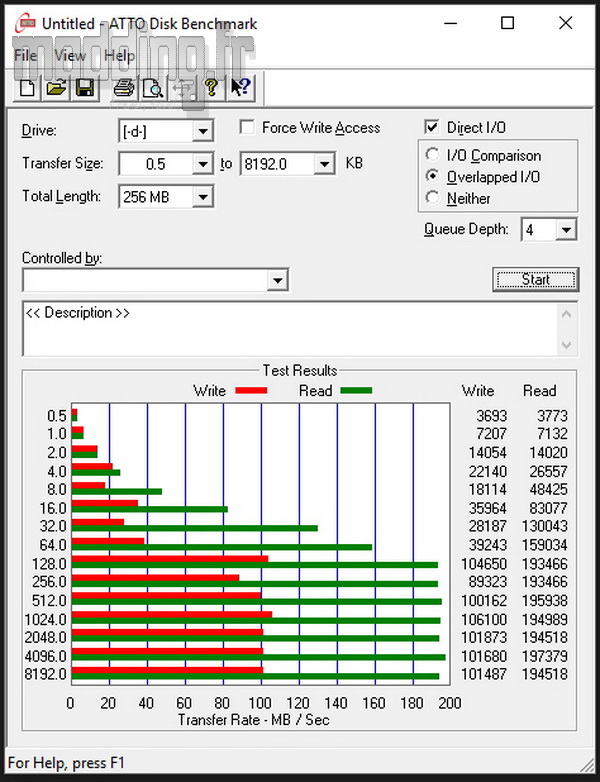Click the green Read legend swatch
This screenshot has height=782, width=600.
[356, 391]
